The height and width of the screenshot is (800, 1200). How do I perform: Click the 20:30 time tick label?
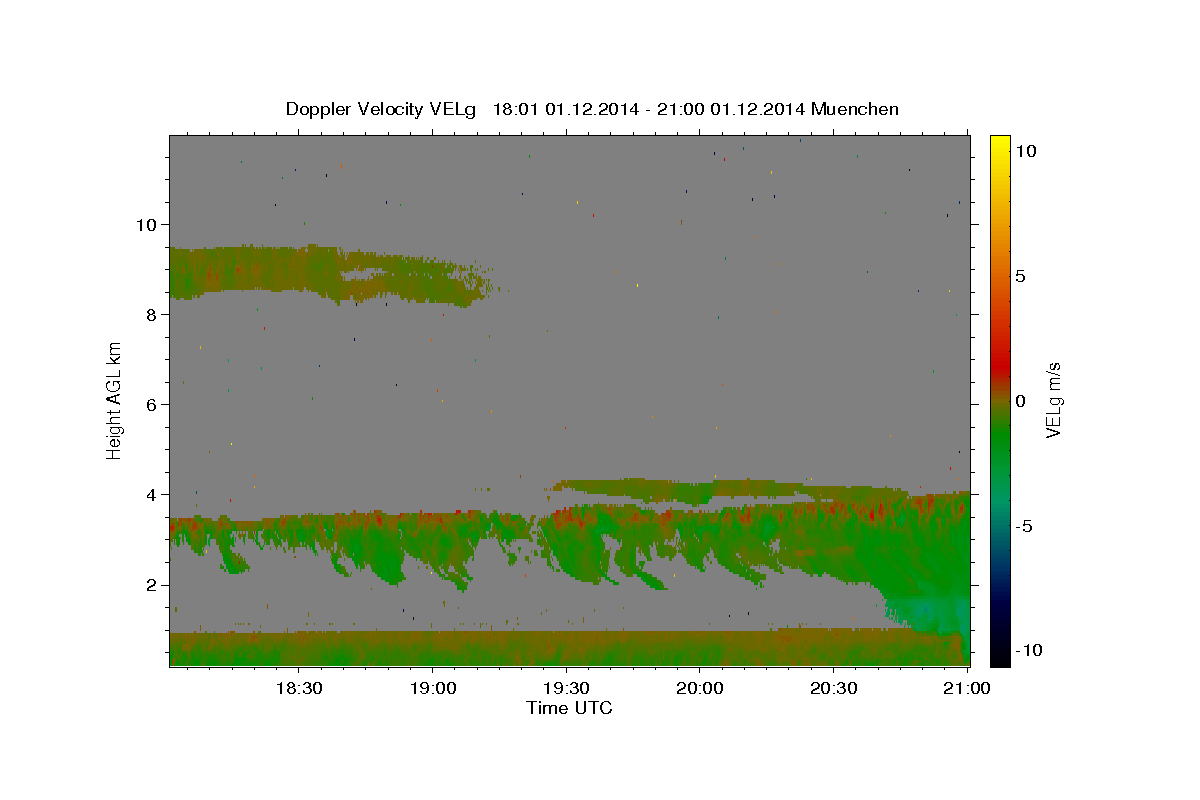pos(834,689)
